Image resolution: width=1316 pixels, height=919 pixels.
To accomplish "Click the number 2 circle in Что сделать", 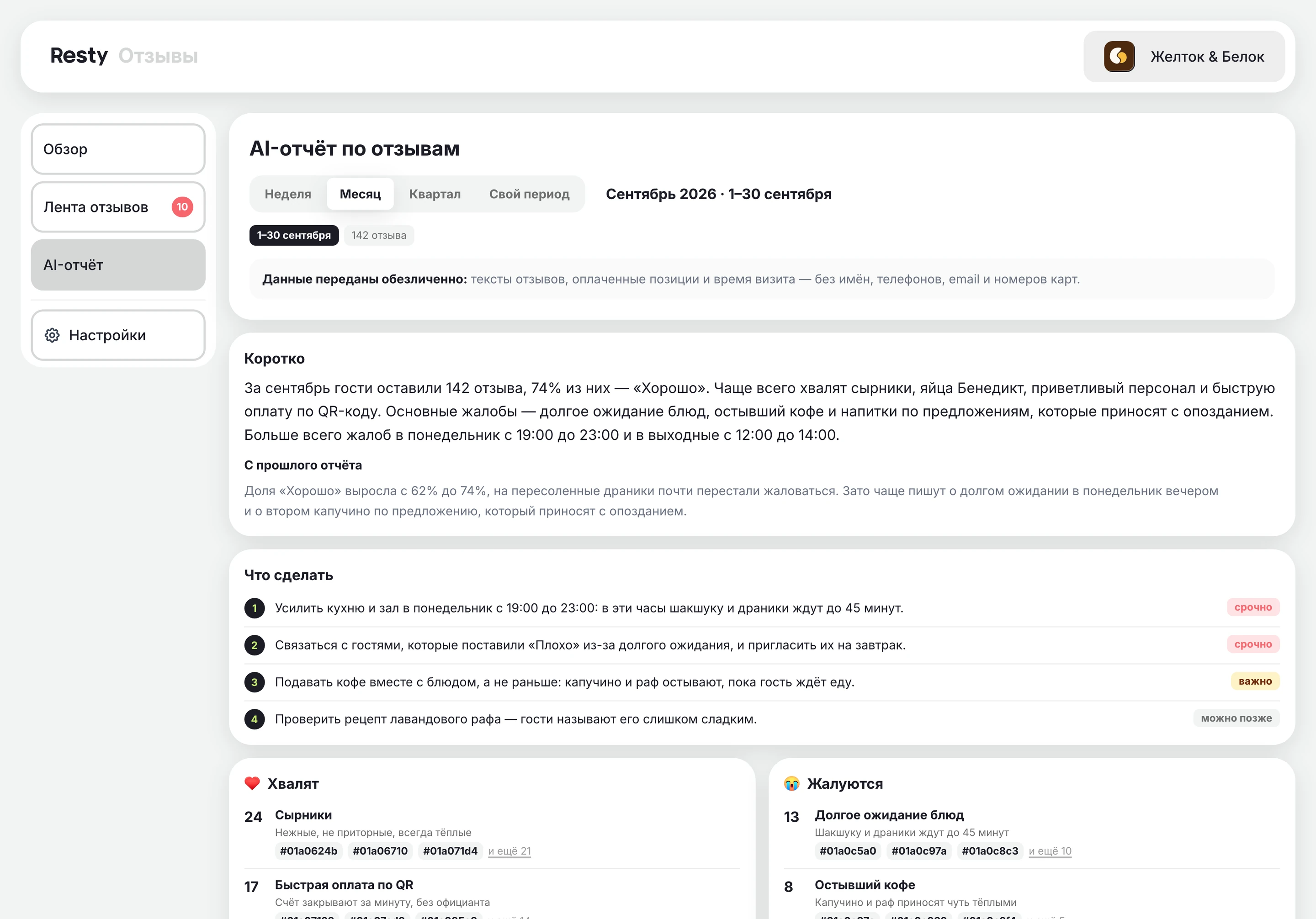I will pos(255,645).
